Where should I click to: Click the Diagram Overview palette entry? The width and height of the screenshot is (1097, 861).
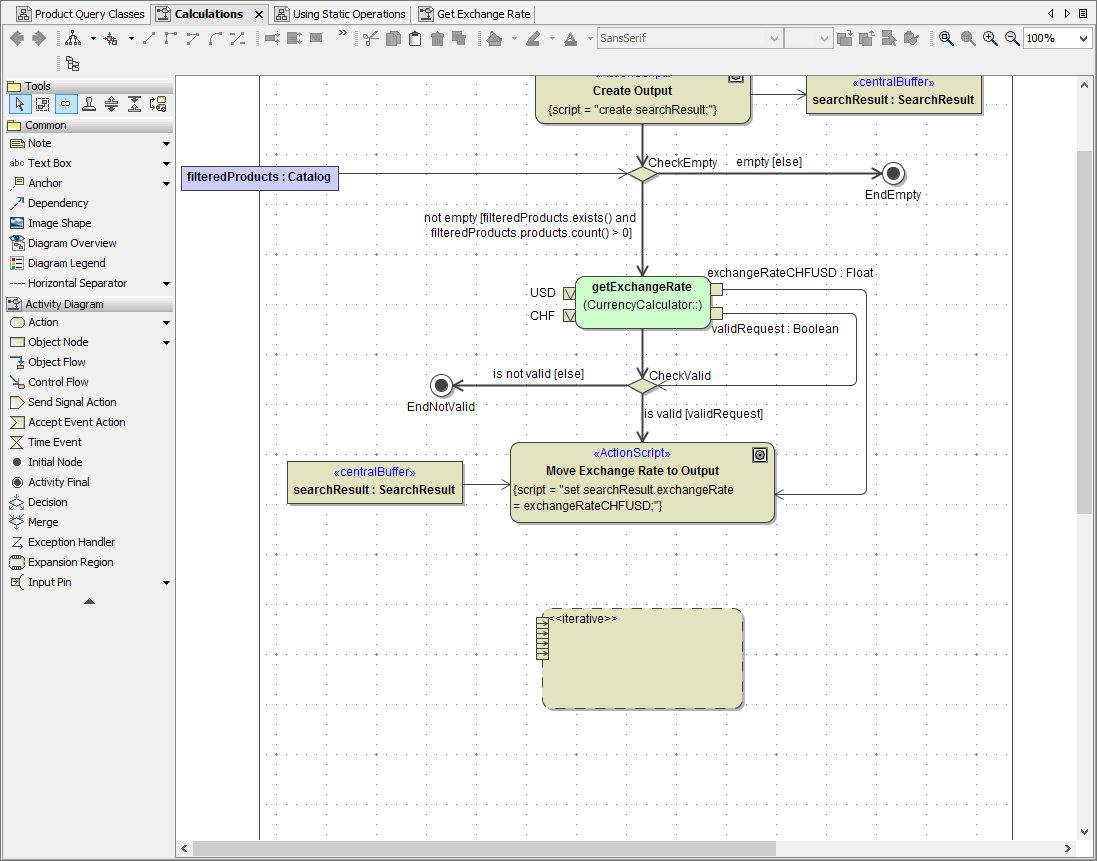(71, 243)
